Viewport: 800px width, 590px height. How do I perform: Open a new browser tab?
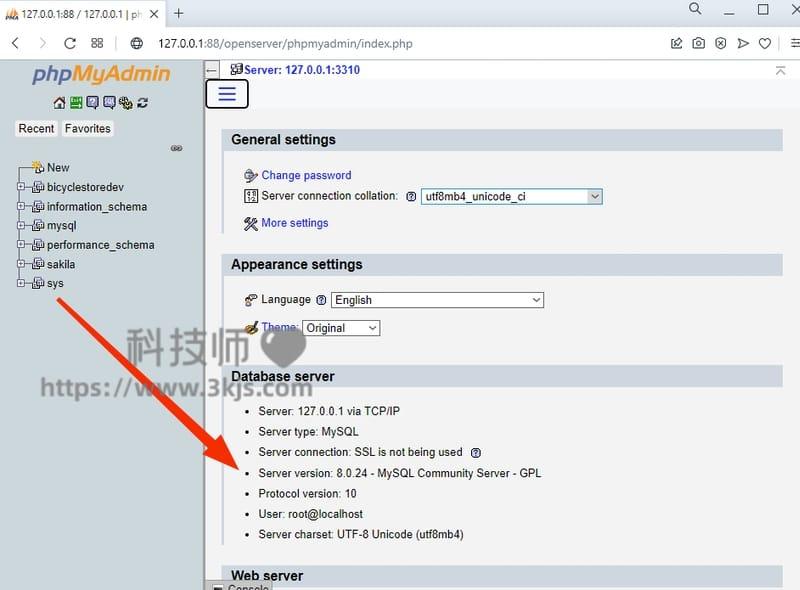(179, 14)
